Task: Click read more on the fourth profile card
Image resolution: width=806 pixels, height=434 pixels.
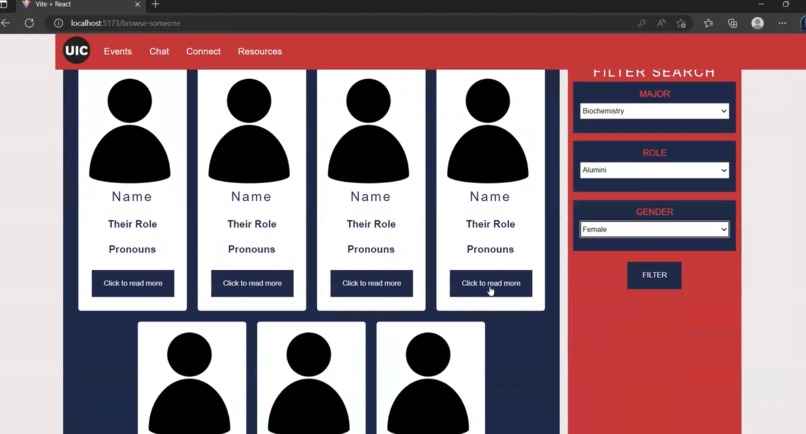Action: [491, 283]
